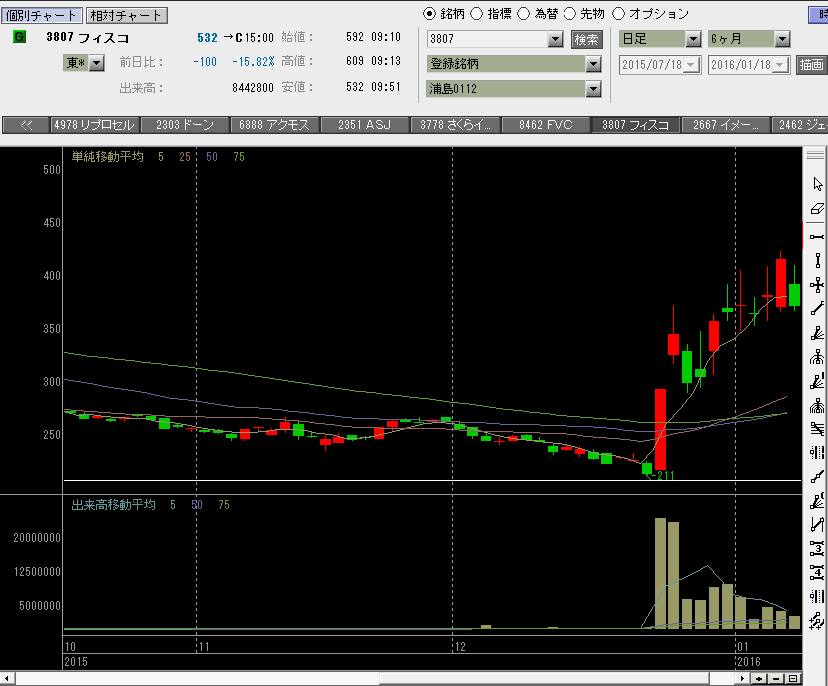Click into the 3807 stock code field

(487, 39)
